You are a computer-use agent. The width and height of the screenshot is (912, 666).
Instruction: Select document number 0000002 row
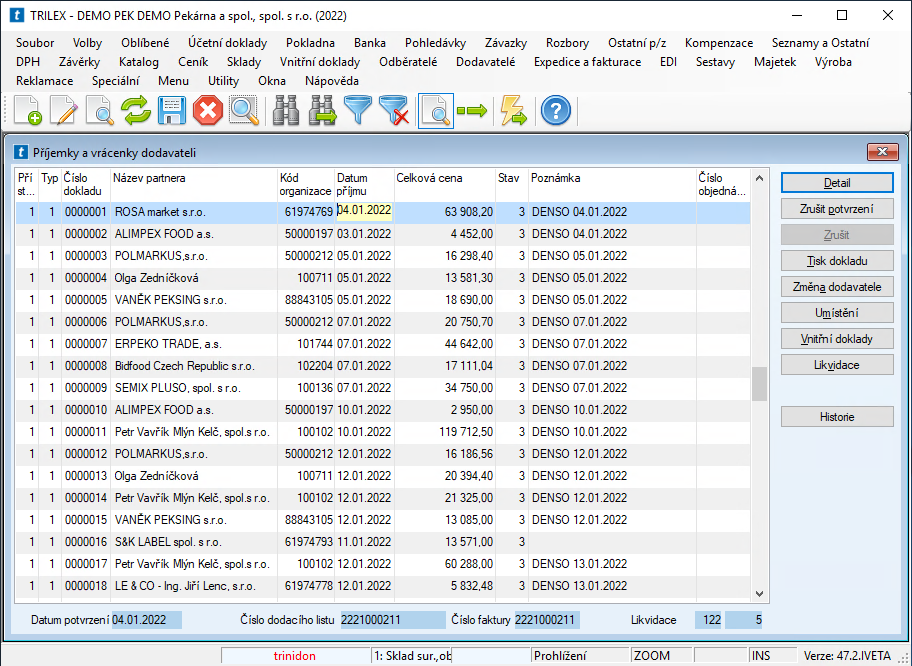383,234
